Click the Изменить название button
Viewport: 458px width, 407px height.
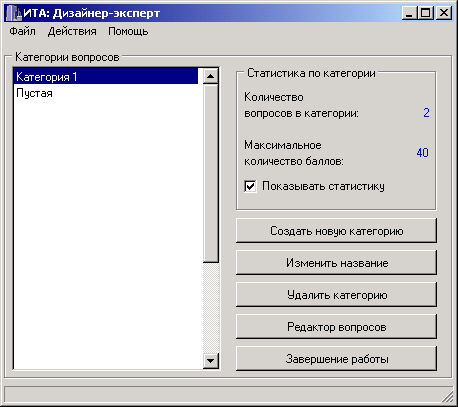336,263
